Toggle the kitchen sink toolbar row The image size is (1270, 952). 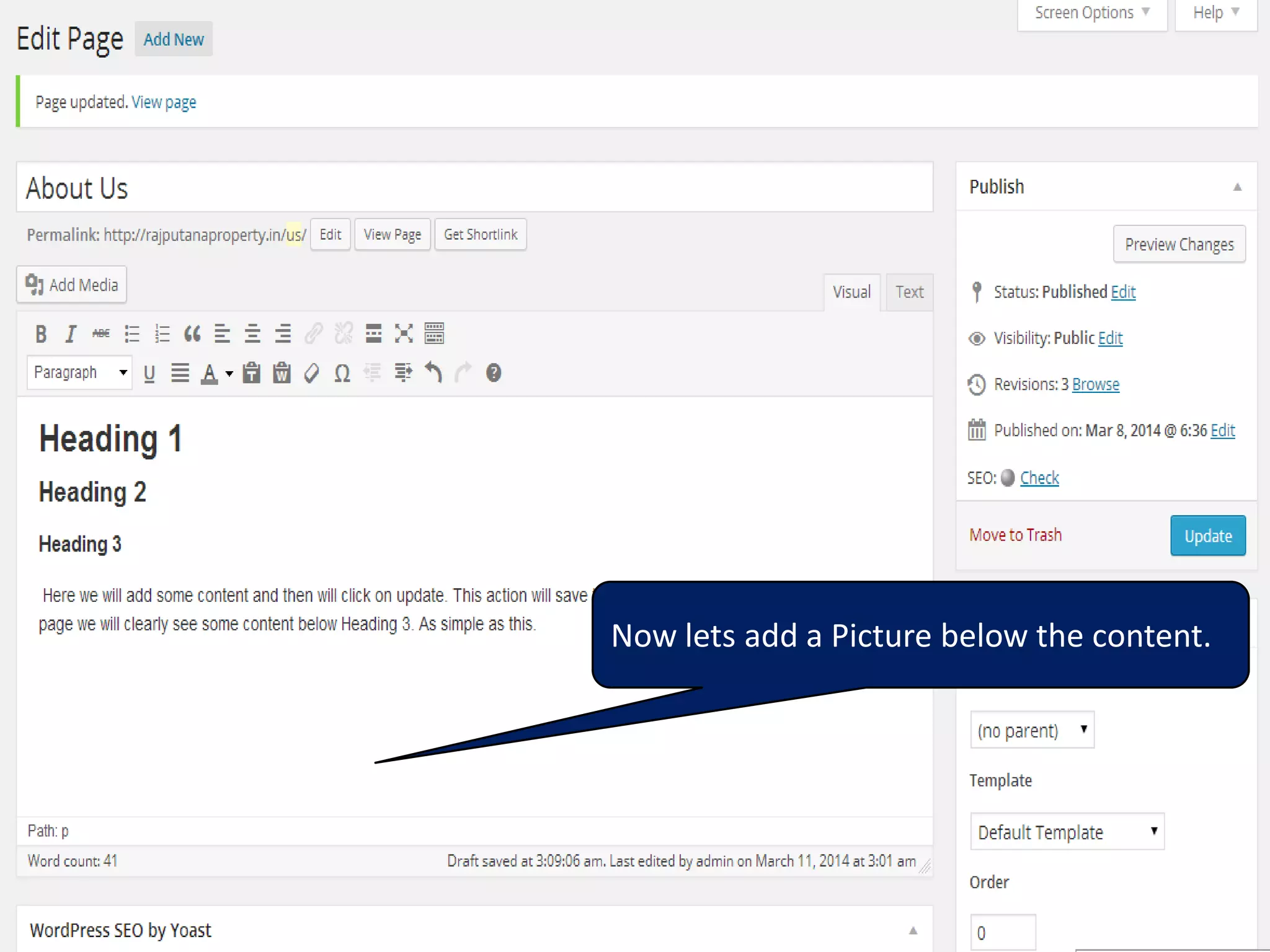point(434,334)
